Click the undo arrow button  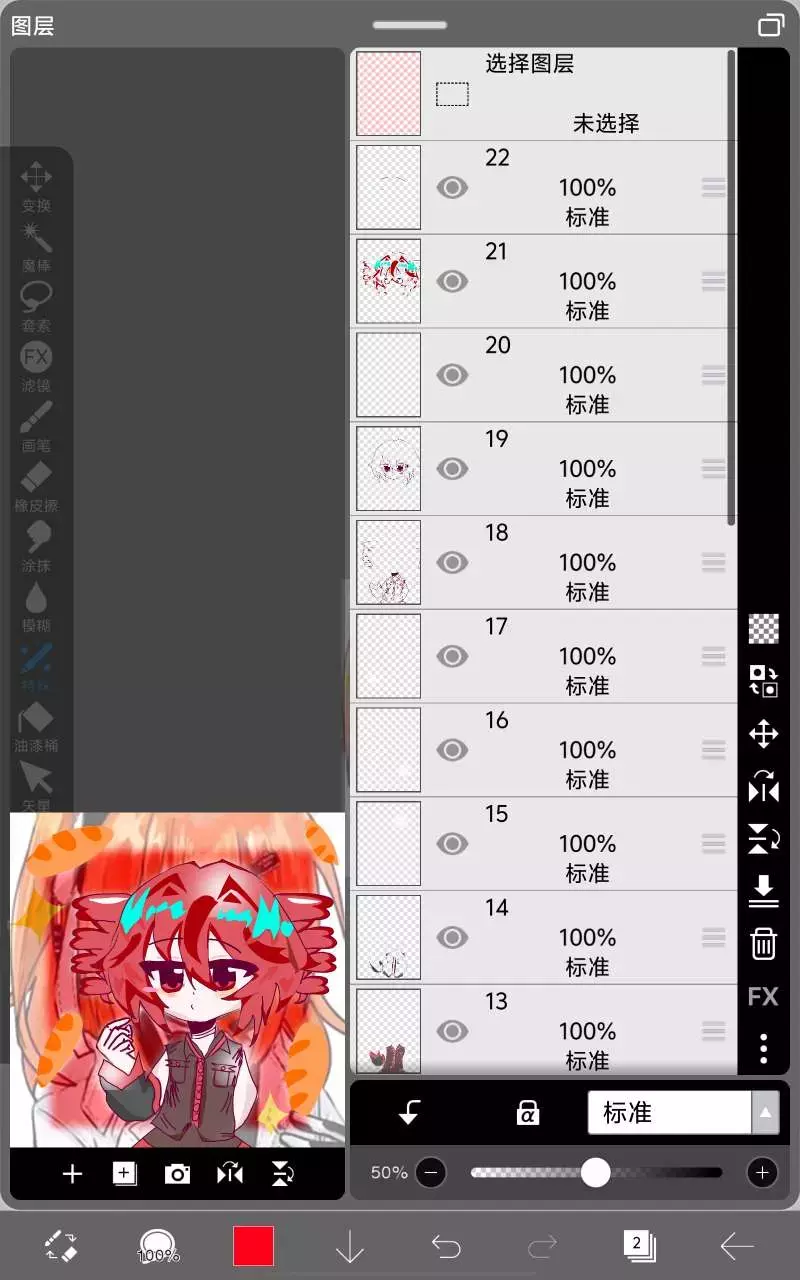coord(446,1246)
